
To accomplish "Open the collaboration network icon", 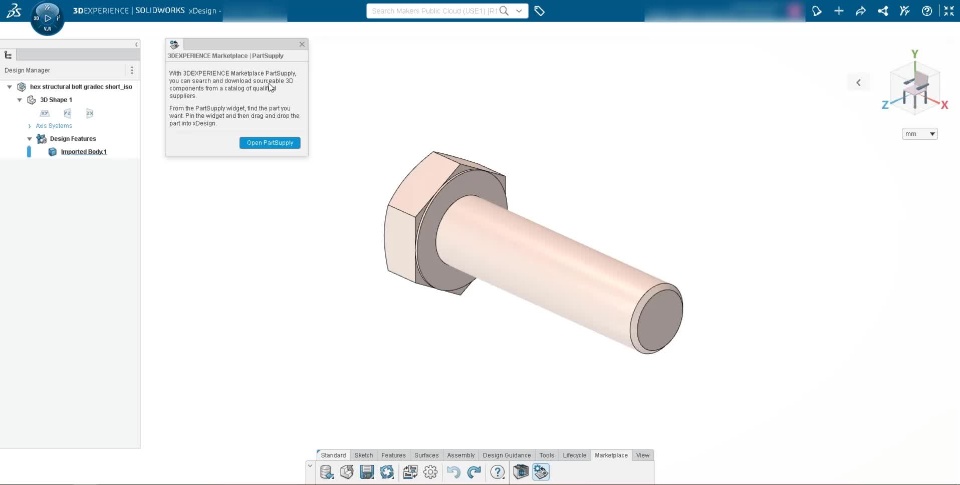I will (883, 10).
